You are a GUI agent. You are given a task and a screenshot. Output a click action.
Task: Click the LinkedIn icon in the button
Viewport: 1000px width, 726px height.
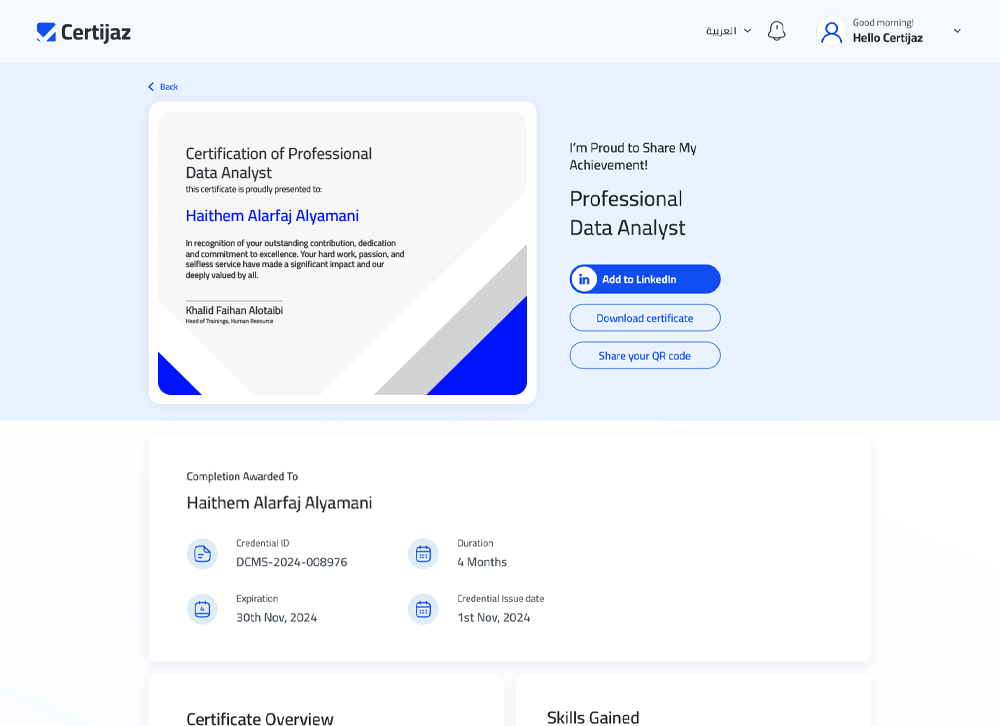[x=584, y=279]
